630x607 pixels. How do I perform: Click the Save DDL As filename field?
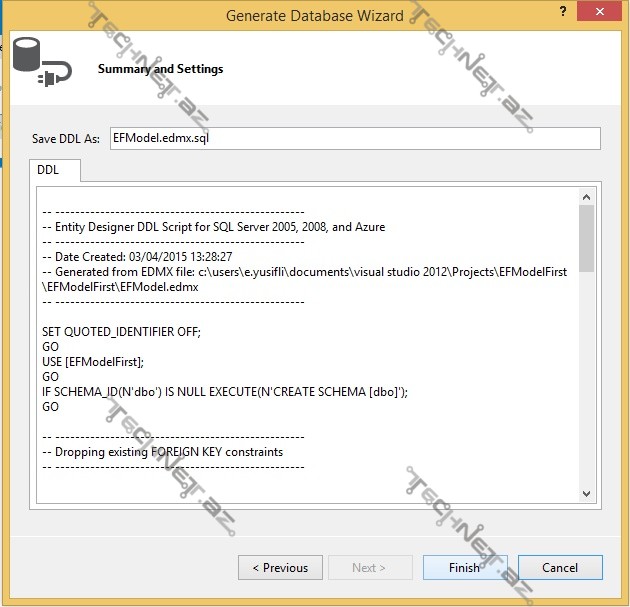coord(354,139)
